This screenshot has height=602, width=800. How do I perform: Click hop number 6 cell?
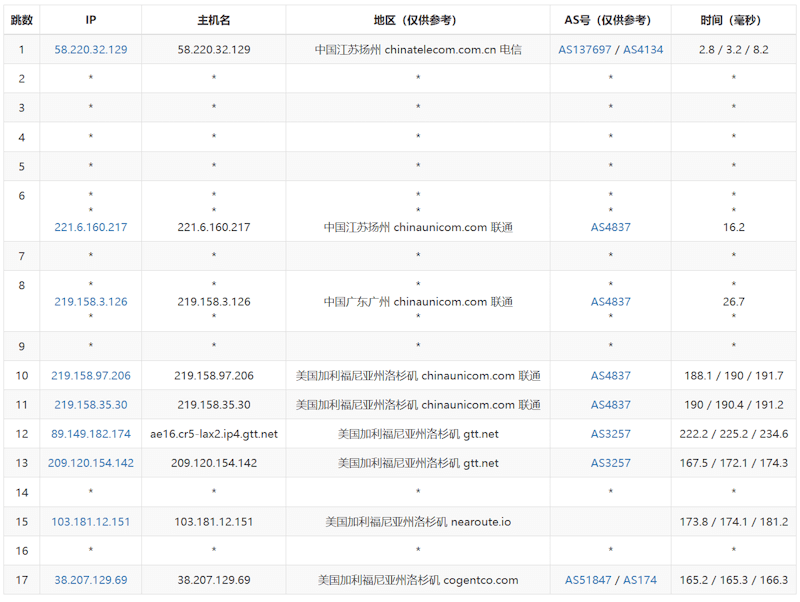pos(21,211)
